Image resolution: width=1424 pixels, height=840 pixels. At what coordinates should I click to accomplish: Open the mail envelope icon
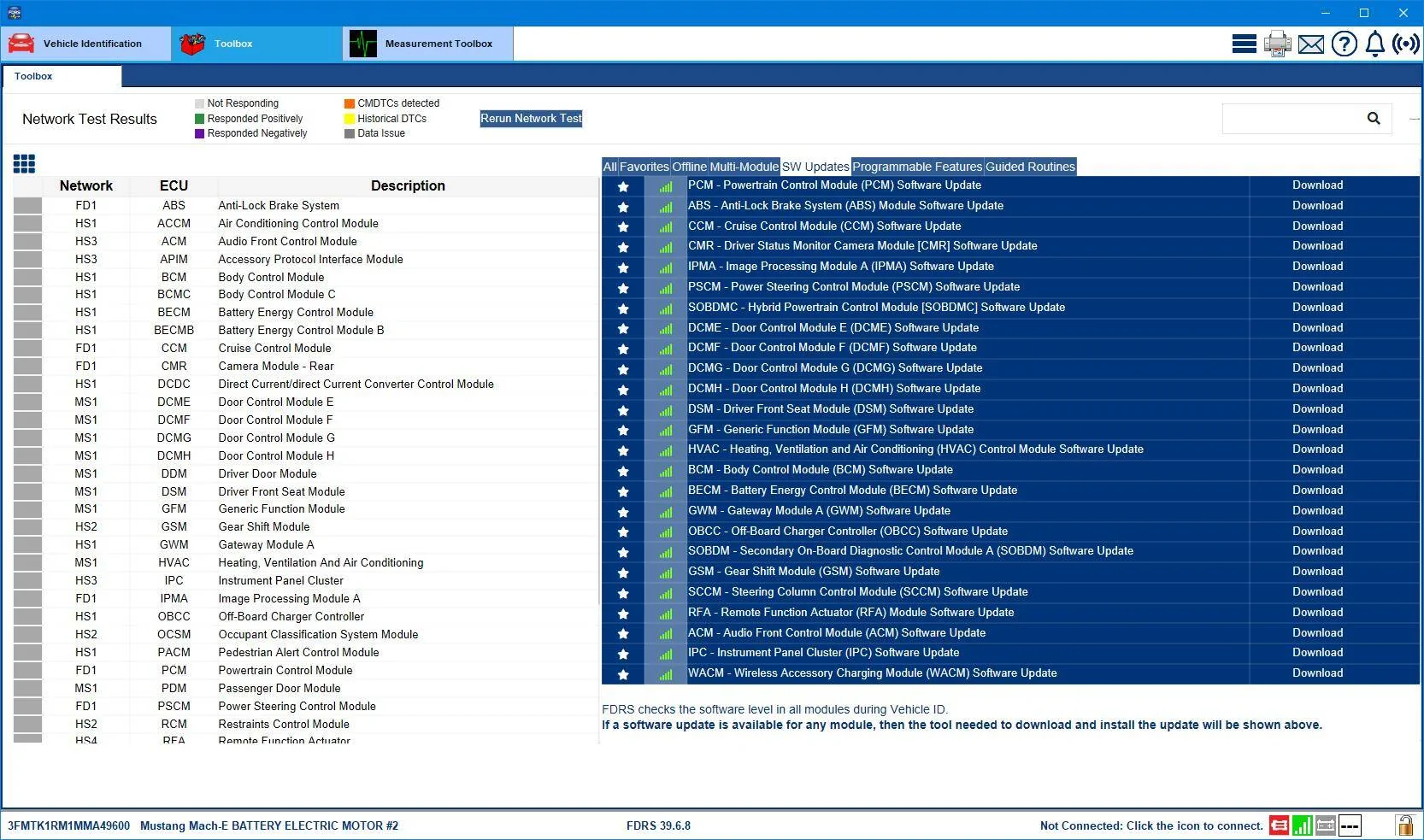[x=1310, y=44]
